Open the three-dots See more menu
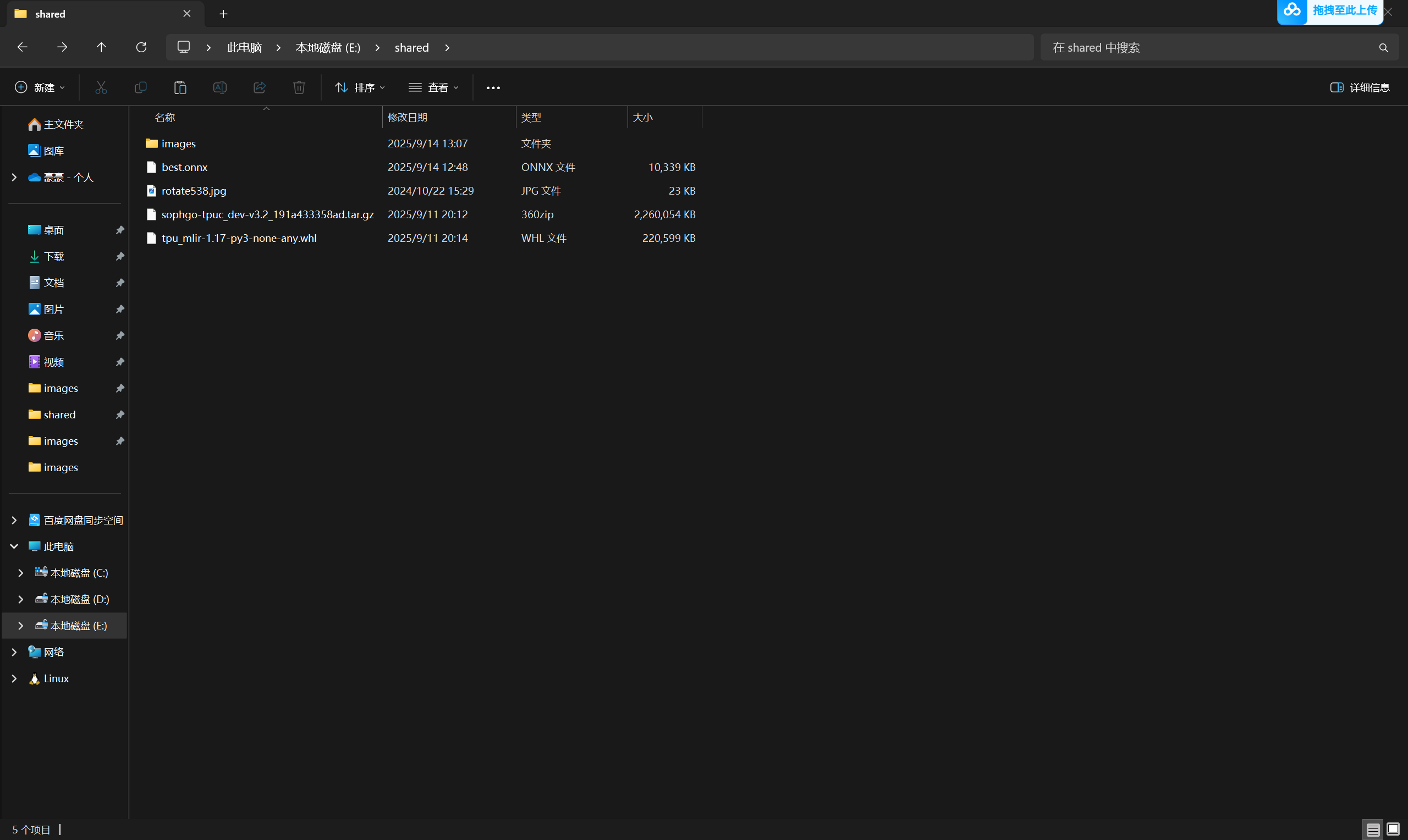This screenshot has width=1408, height=840. 493,88
